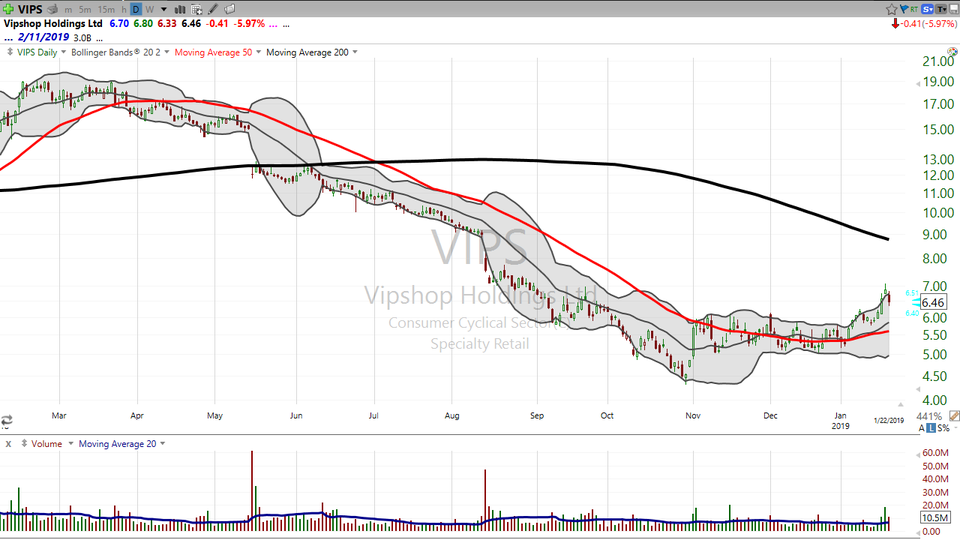Viewport: 960px width, 540px height.
Task: Click the arrow marker beside 60.0M volume
Action: click(x=917, y=456)
